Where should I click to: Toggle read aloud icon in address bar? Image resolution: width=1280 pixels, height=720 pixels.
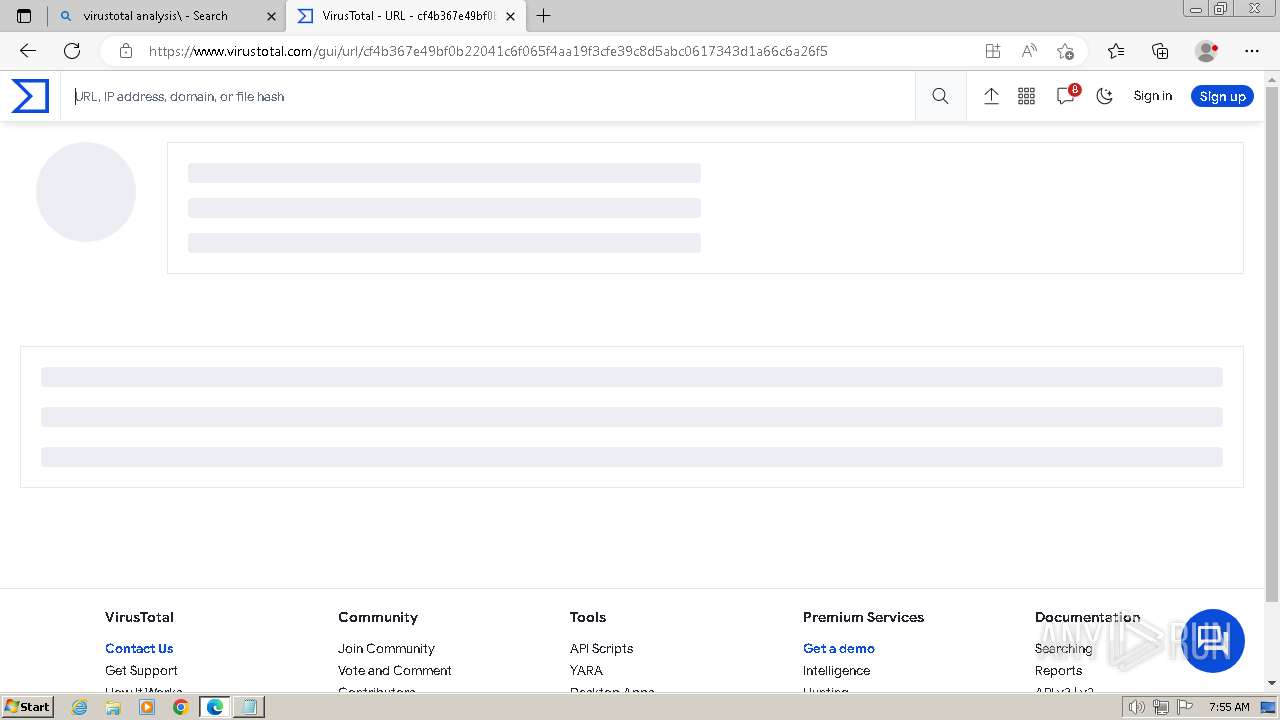(x=1029, y=51)
